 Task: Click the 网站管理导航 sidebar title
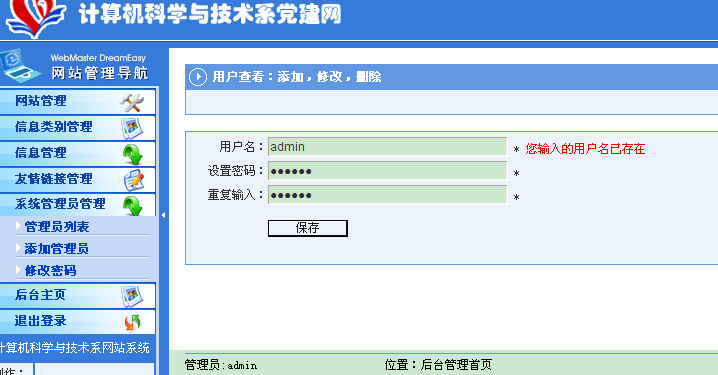pos(100,73)
